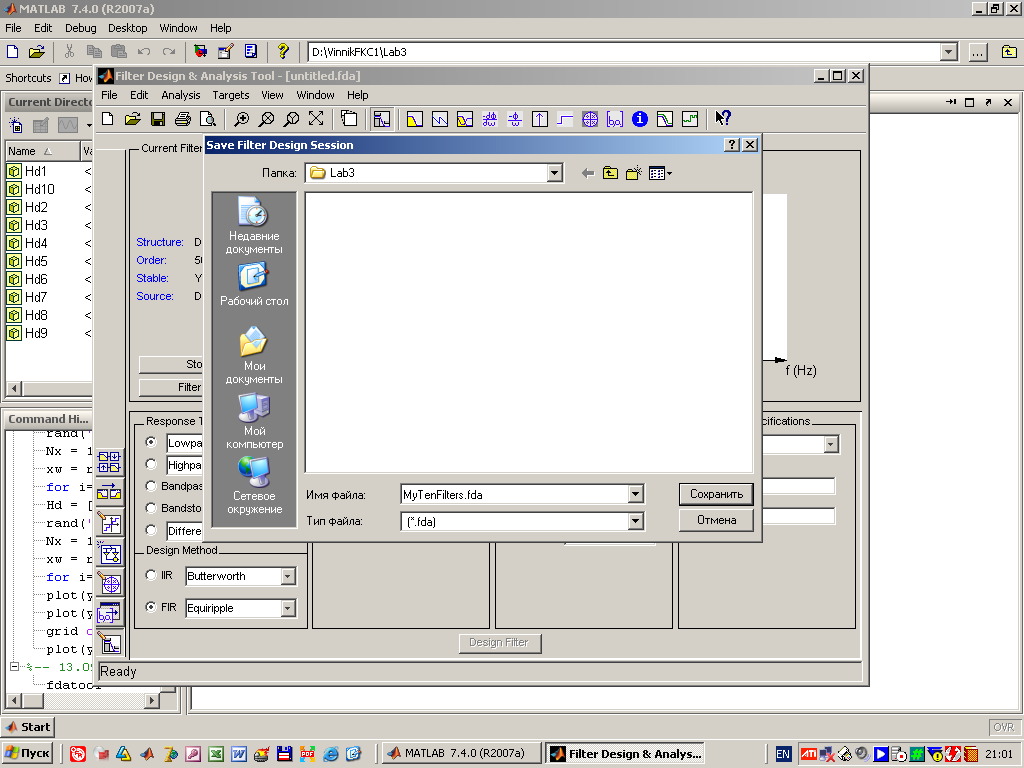This screenshot has height=768, width=1024.
Task: Click file name field MyTenFilters.fda
Action: [x=515, y=494]
